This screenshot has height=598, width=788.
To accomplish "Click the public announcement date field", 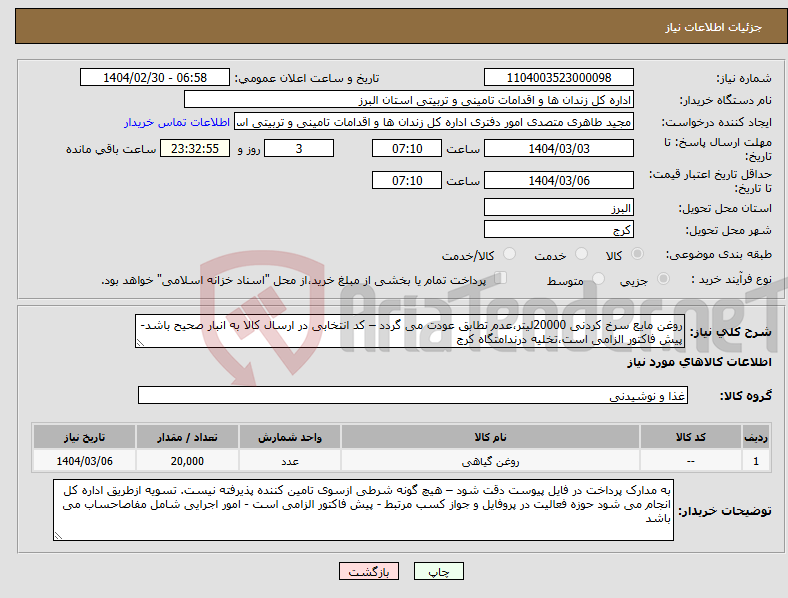I will pyautogui.click(x=155, y=77).
